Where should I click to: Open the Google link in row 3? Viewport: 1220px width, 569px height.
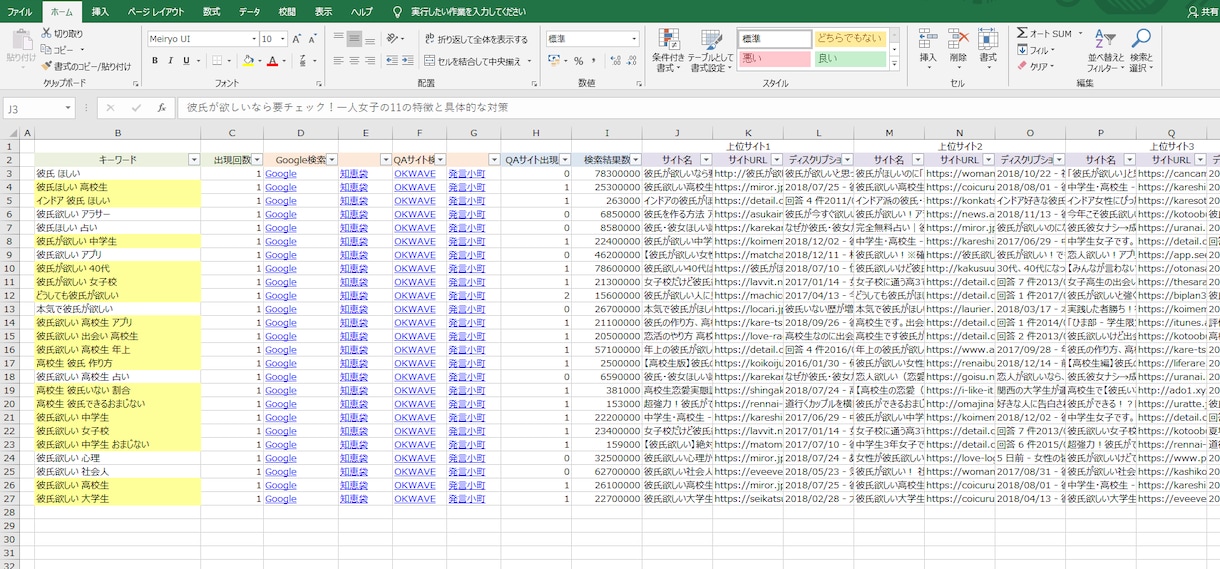pyautogui.click(x=281, y=174)
